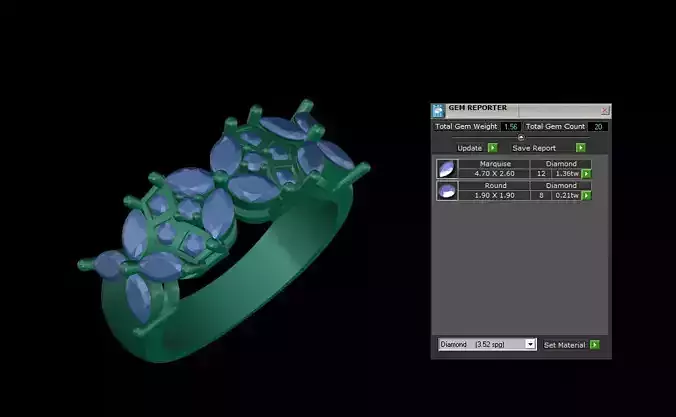Click the Total Gem Count label
Viewport: 676px width, 417px height.
pos(555,126)
